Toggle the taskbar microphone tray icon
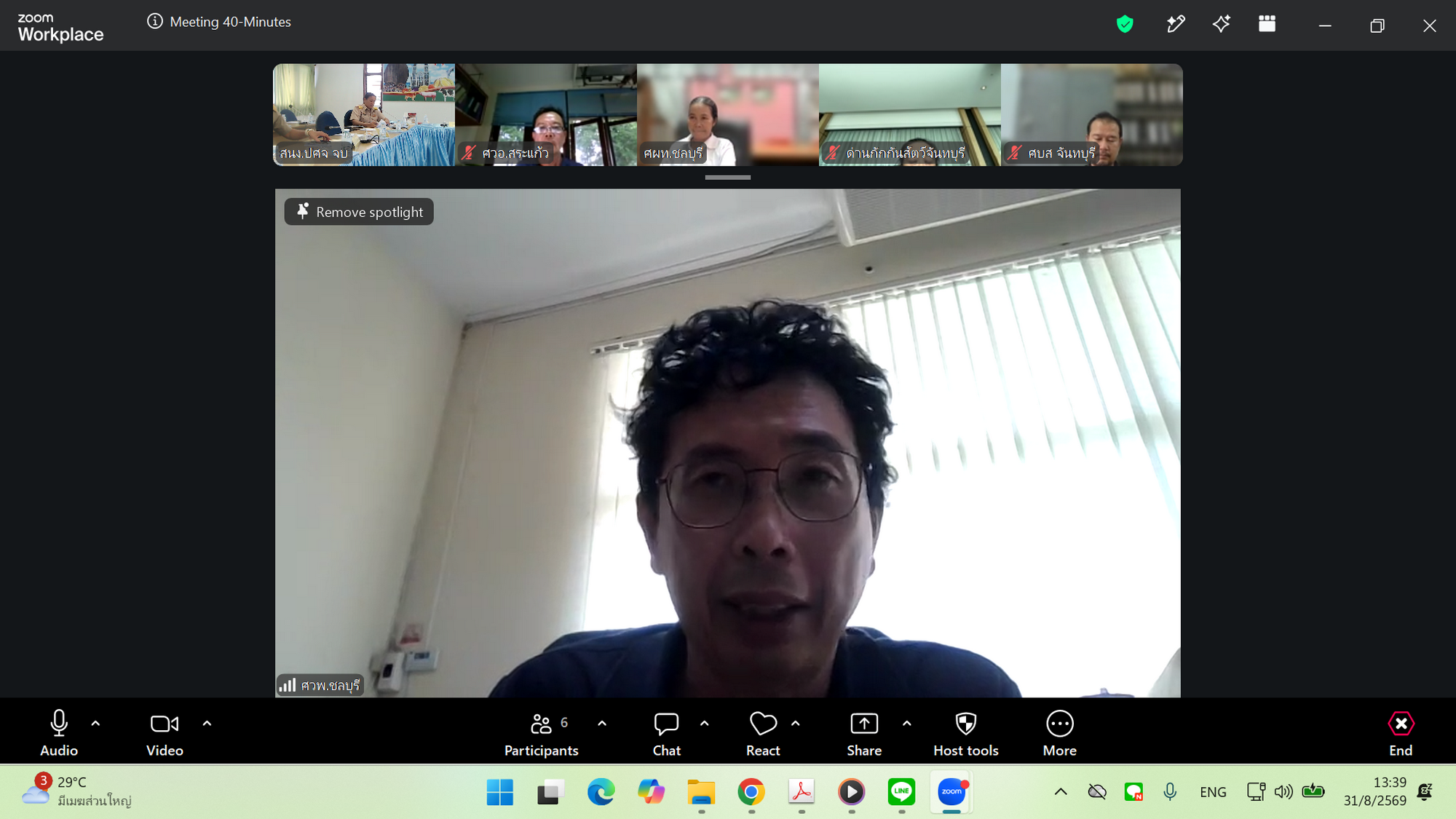 tap(1170, 791)
